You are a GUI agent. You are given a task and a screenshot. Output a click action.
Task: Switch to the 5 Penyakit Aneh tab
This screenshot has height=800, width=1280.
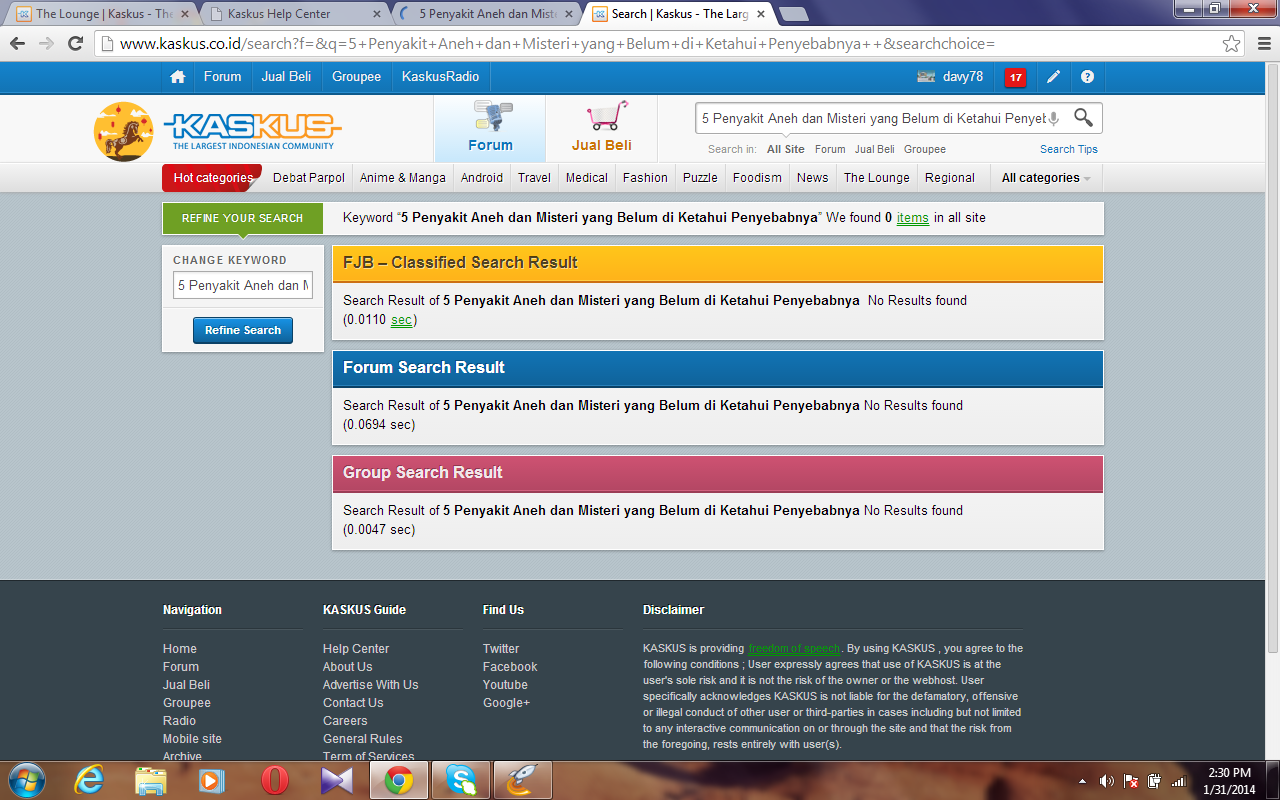coord(485,14)
